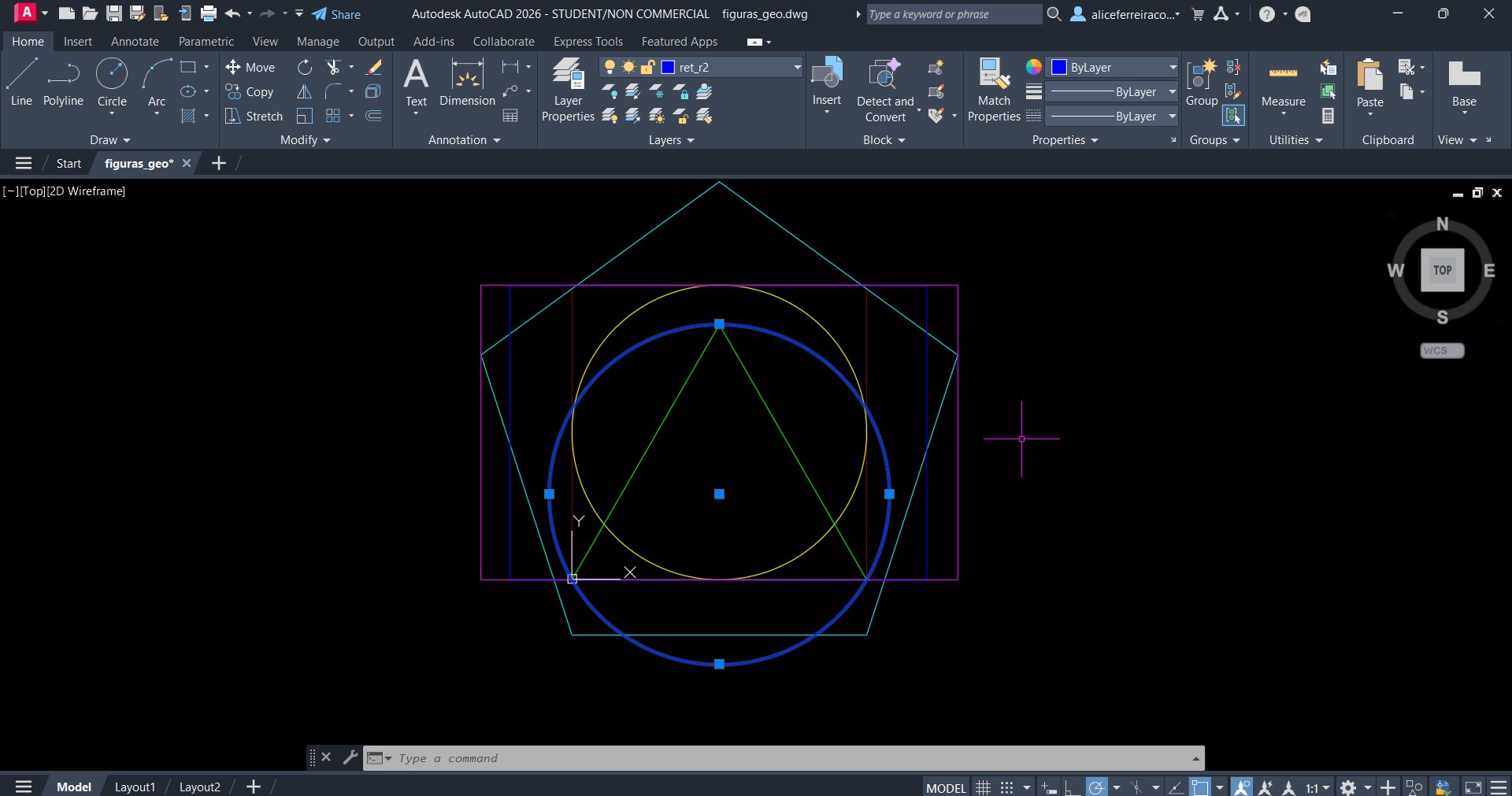The height and width of the screenshot is (796, 1512).
Task: Expand the object color ByLayer dropdown
Action: point(1172,68)
